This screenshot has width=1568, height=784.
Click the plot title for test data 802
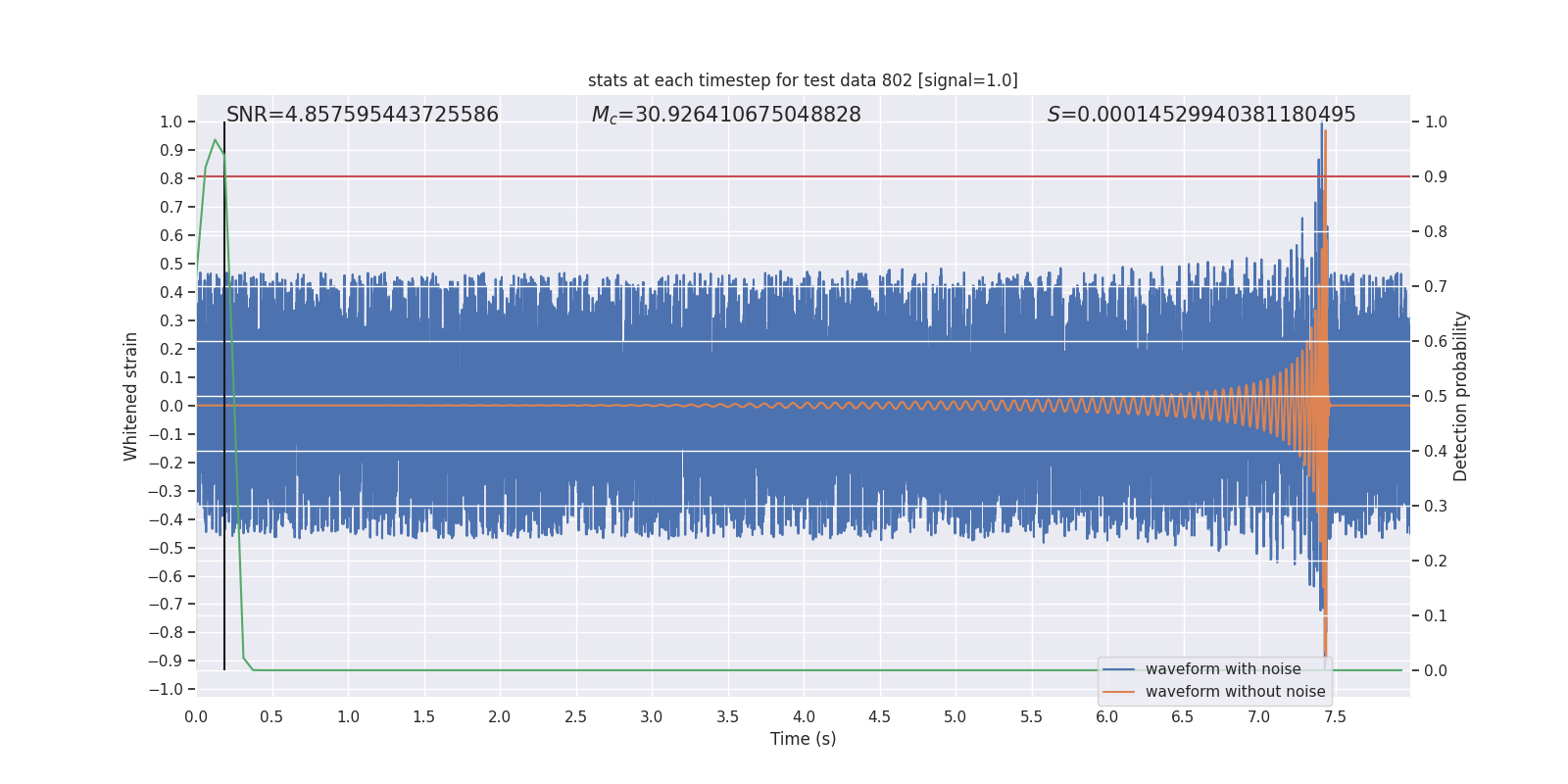(x=803, y=80)
